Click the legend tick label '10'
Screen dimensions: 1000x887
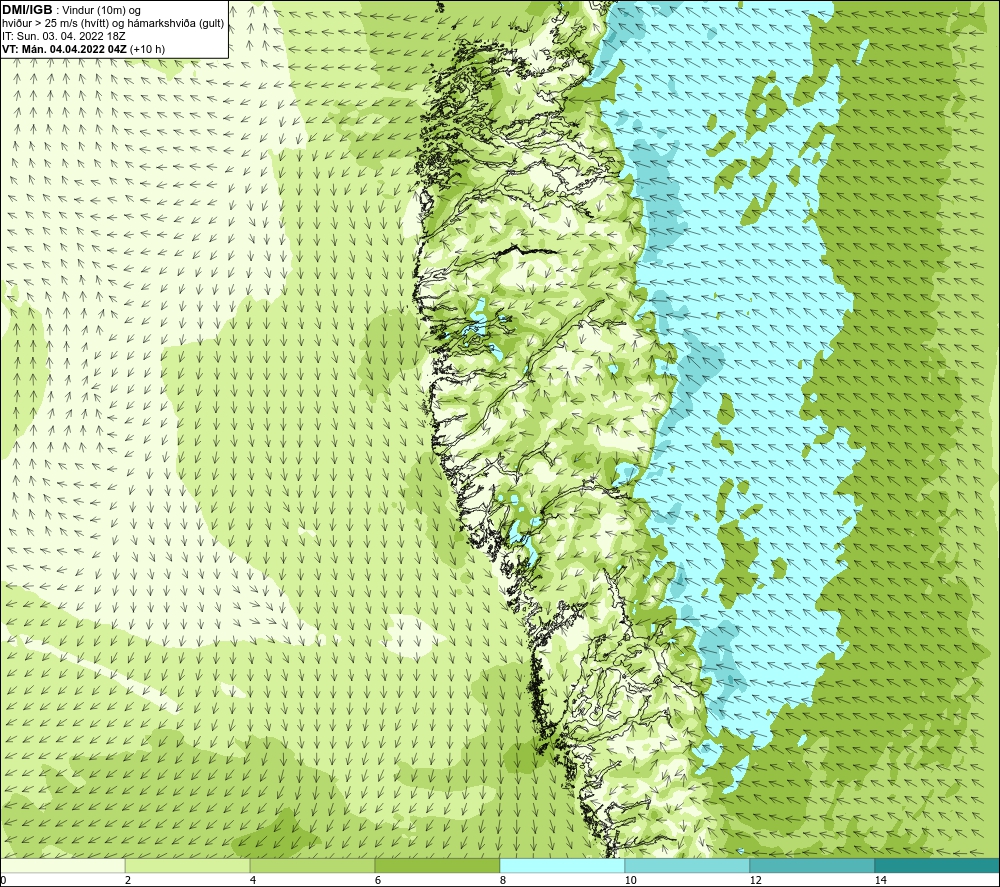click(x=630, y=880)
